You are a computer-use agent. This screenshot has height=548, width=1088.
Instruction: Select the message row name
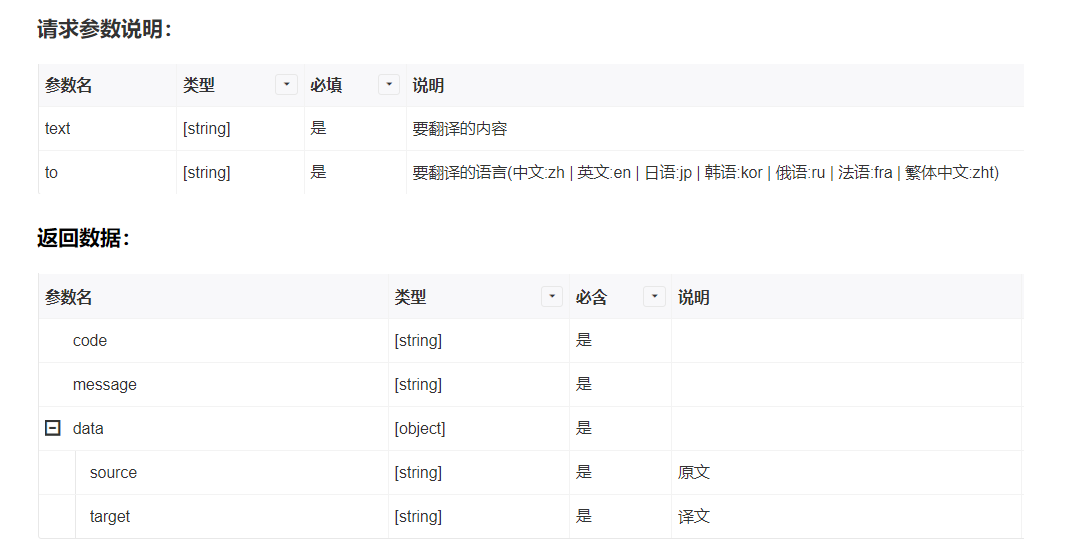[x=105, y=385]
